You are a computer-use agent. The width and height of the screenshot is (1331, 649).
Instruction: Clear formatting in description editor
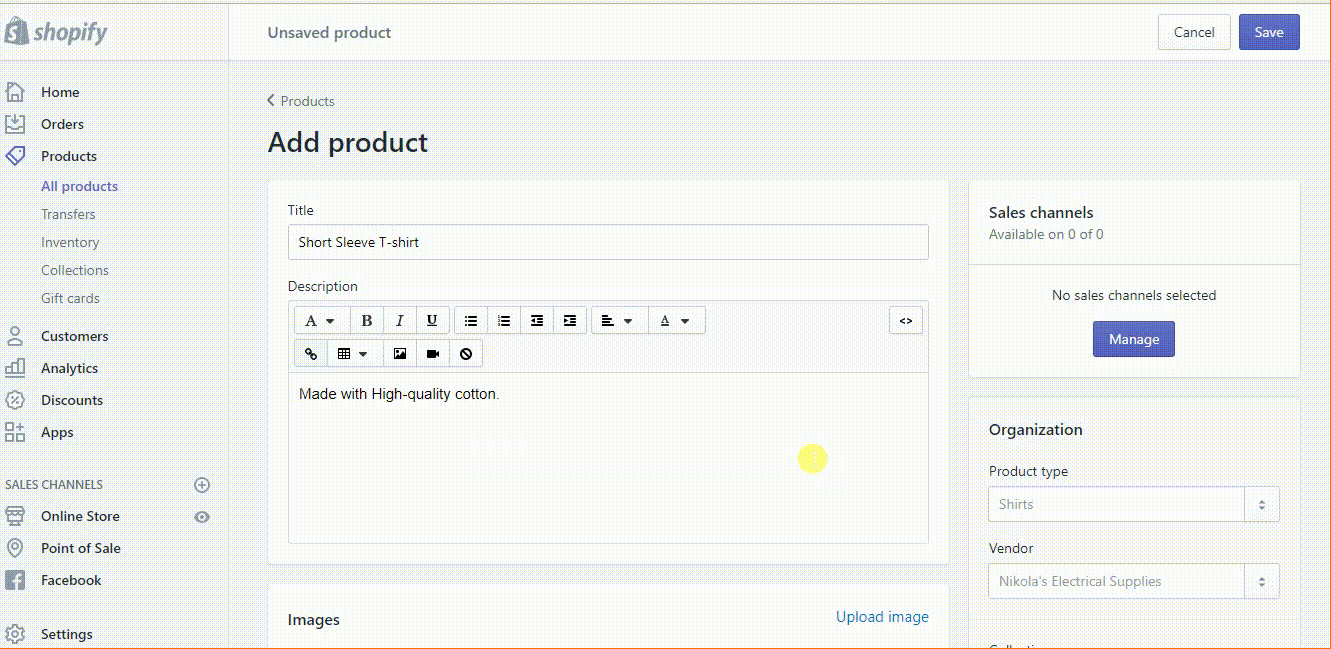[466, 354]
